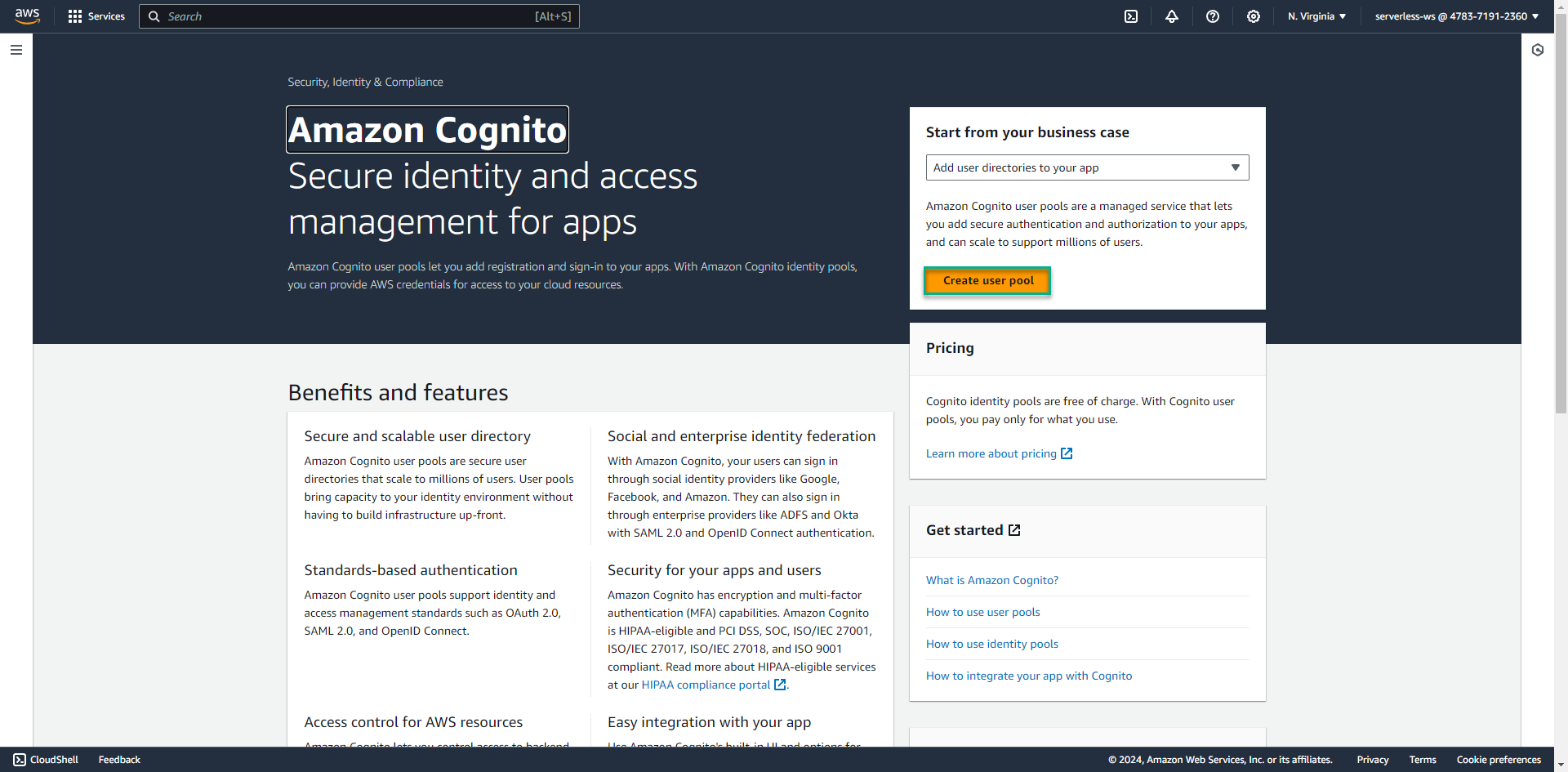The width and height of the screenshot is (1568, 772).
Task: Open the CloudShell icon in top bar
Action: pos(1131,16)
